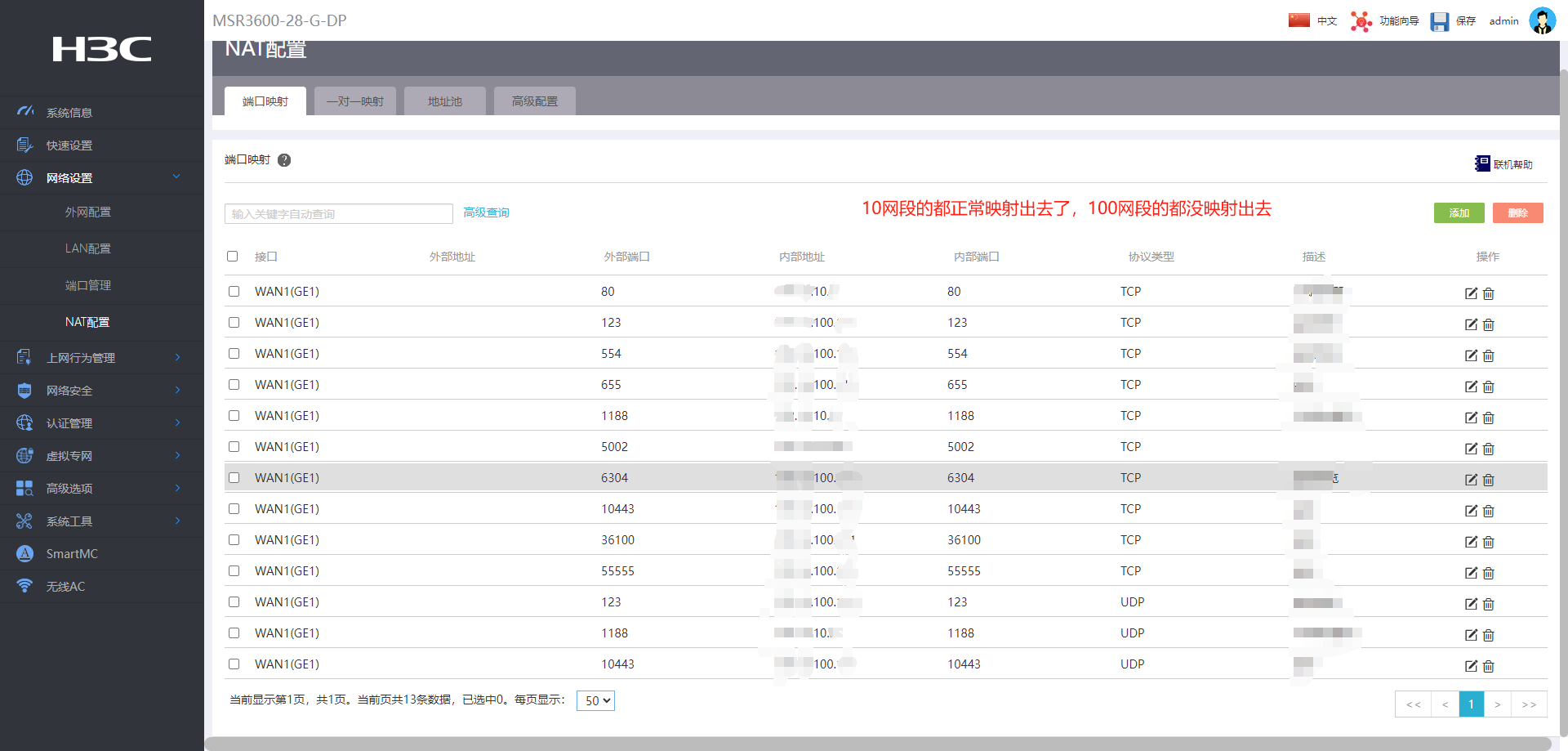Open the function wizard icon
This screenshot has height=751, width=1568.
tap(1361, 21)
